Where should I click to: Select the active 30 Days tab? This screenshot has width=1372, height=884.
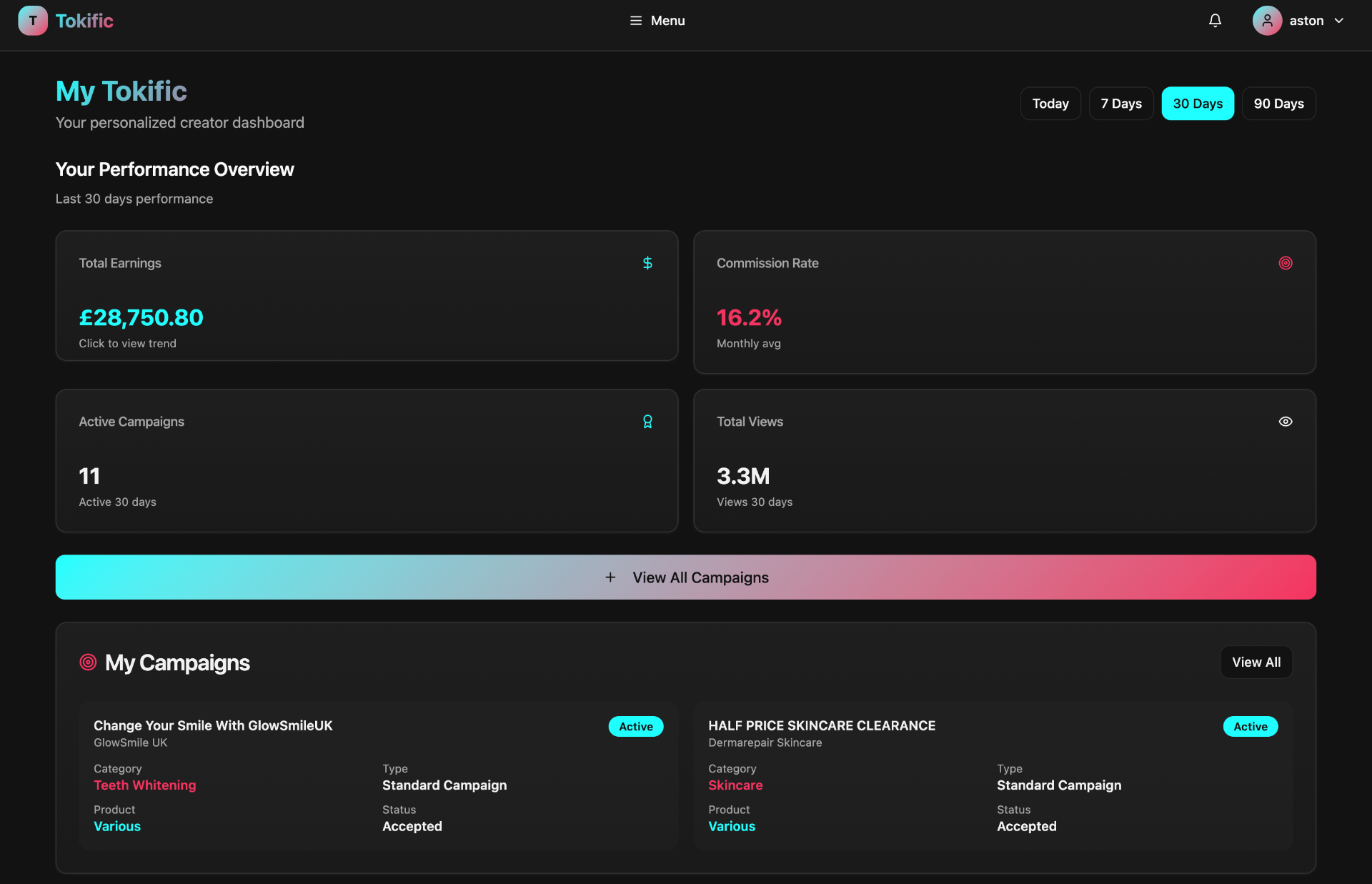(x=1198, y=104)
